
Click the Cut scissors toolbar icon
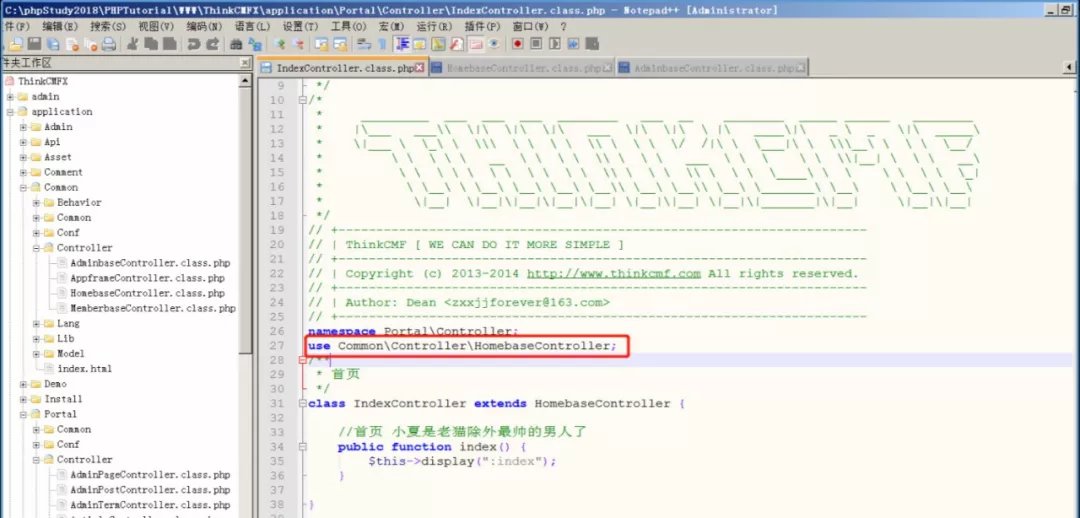click(132, 44)
